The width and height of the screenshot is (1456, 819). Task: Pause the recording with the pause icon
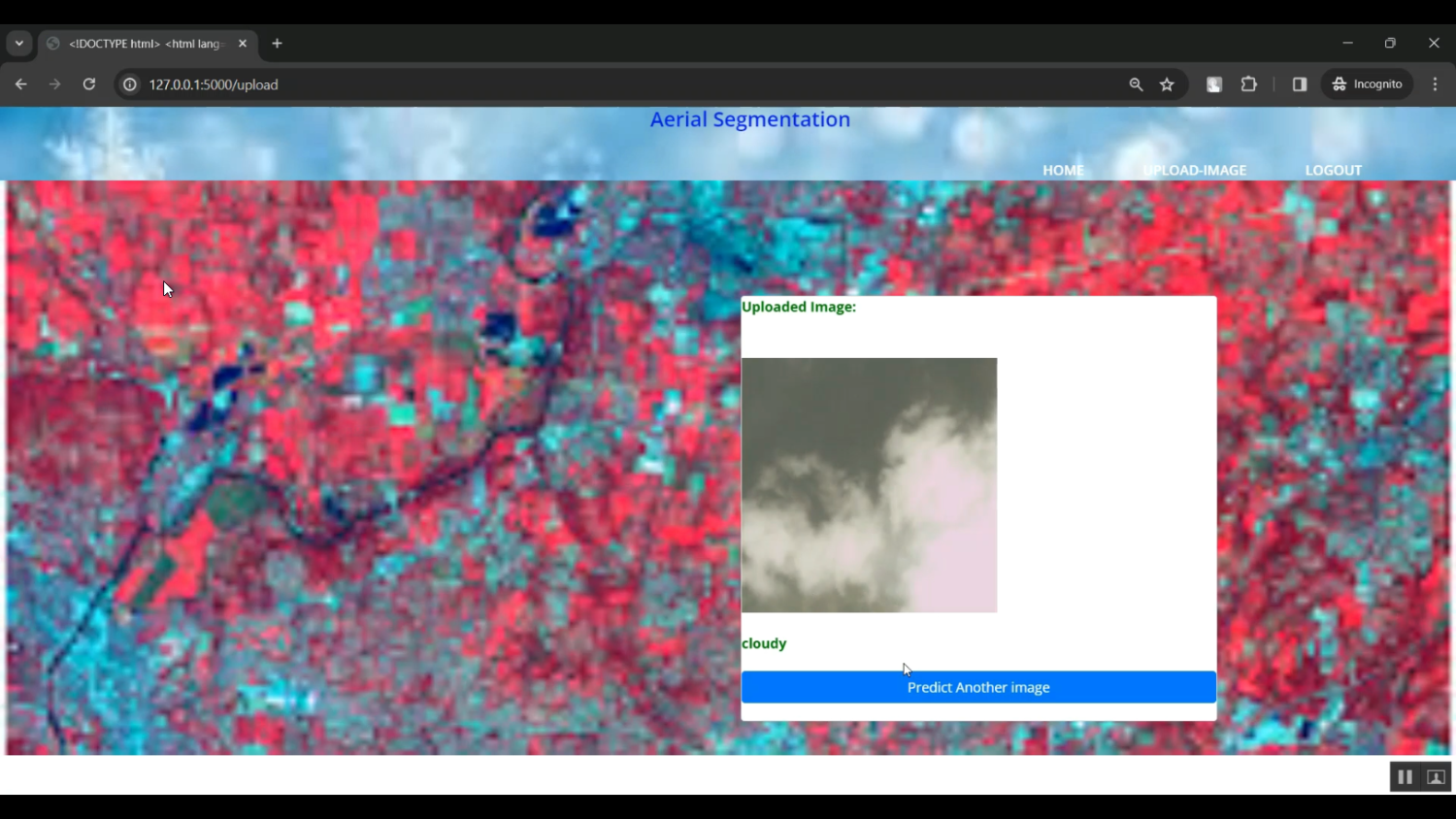pyautogui.click(x=1405, y=776)
